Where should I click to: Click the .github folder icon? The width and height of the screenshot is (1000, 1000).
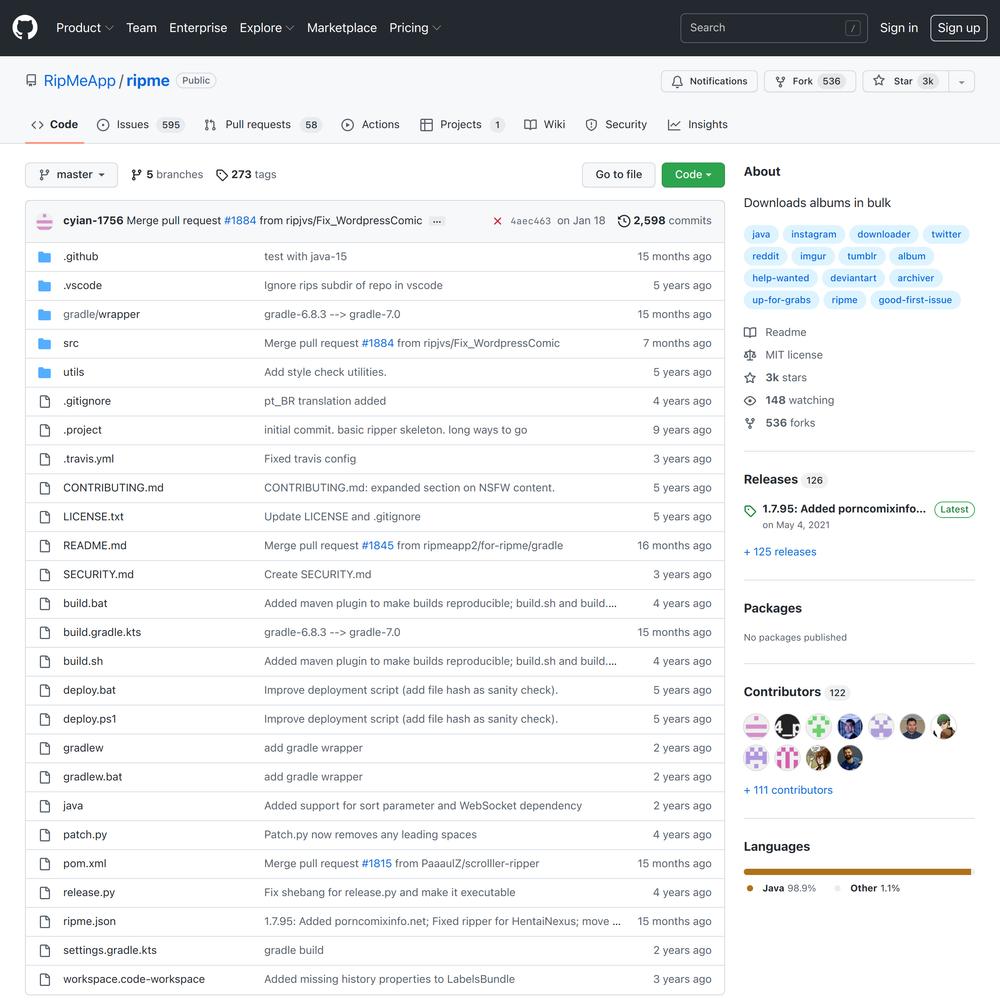pos(45,257)
